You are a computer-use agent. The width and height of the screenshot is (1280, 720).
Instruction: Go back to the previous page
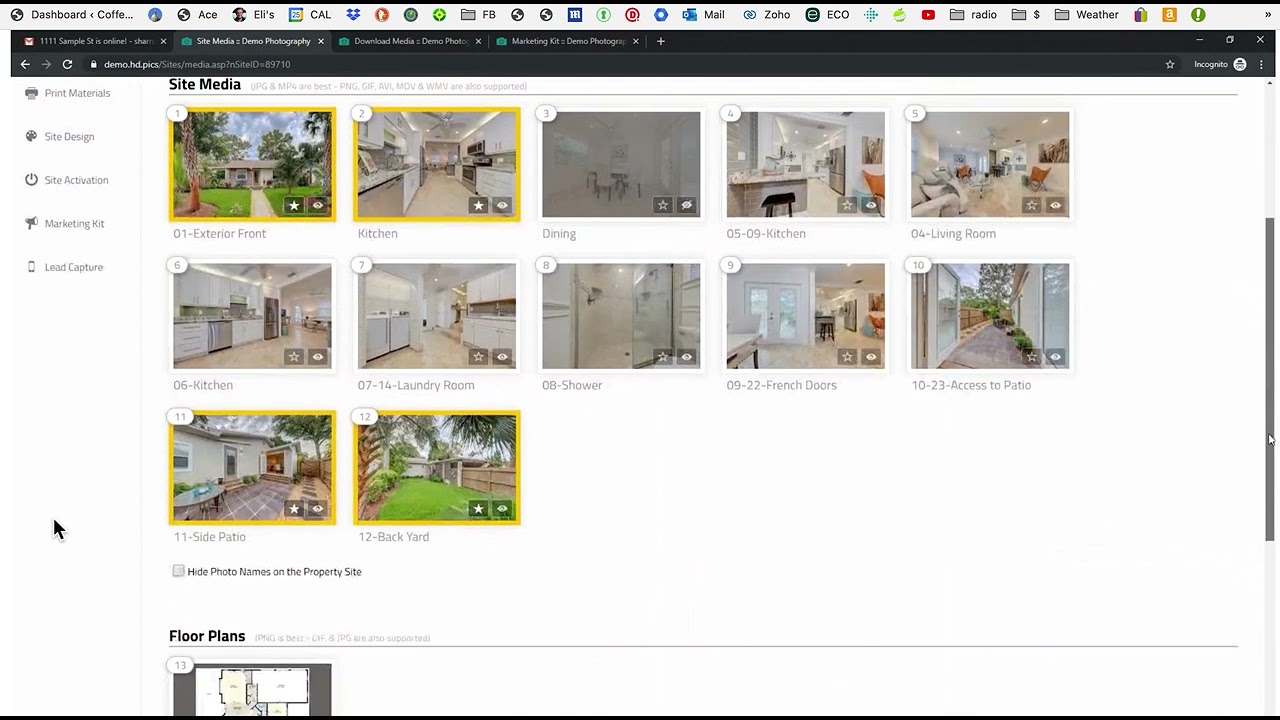click(x=25, y=64)
